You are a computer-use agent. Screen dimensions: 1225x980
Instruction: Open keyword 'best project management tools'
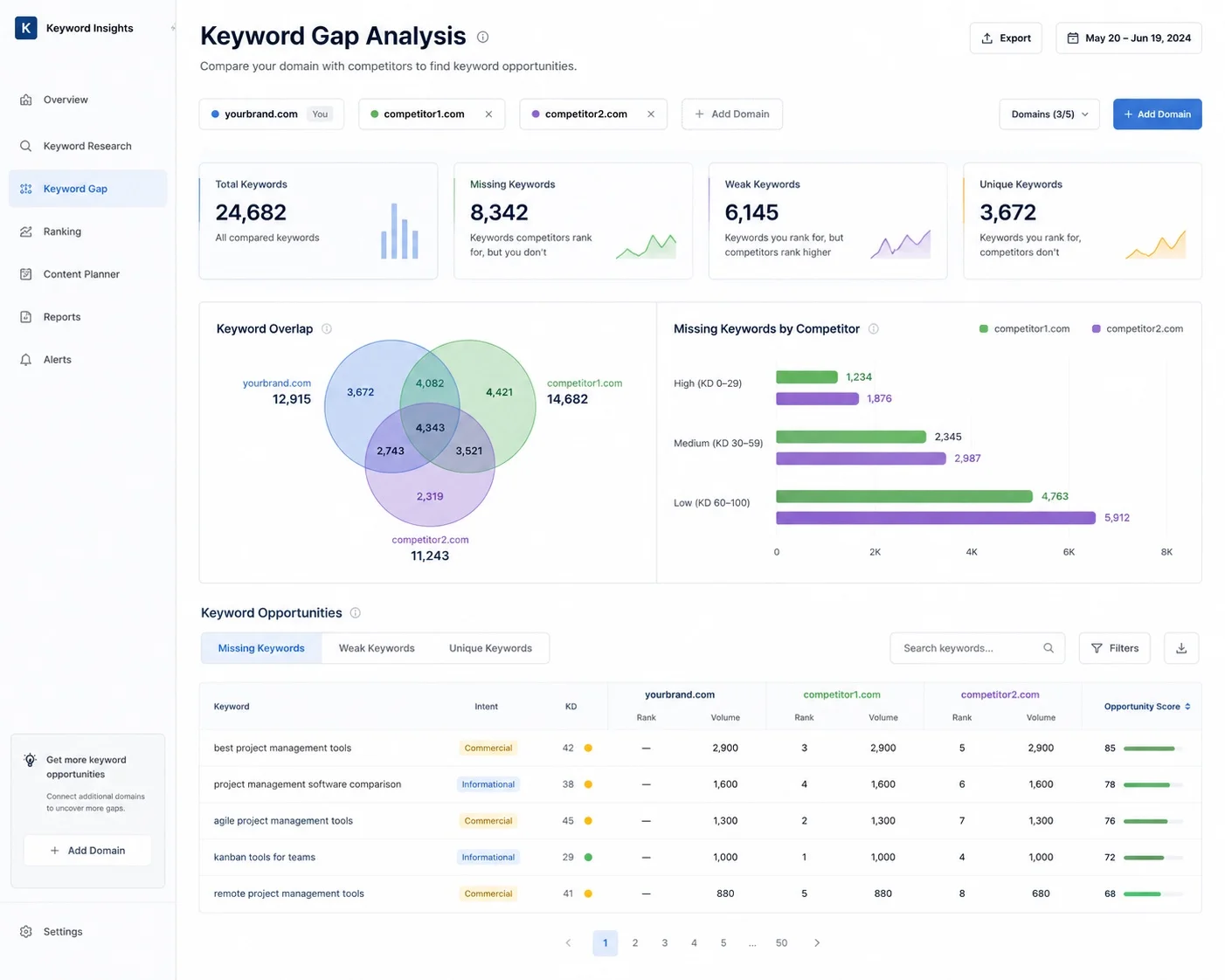coord(282,749)
